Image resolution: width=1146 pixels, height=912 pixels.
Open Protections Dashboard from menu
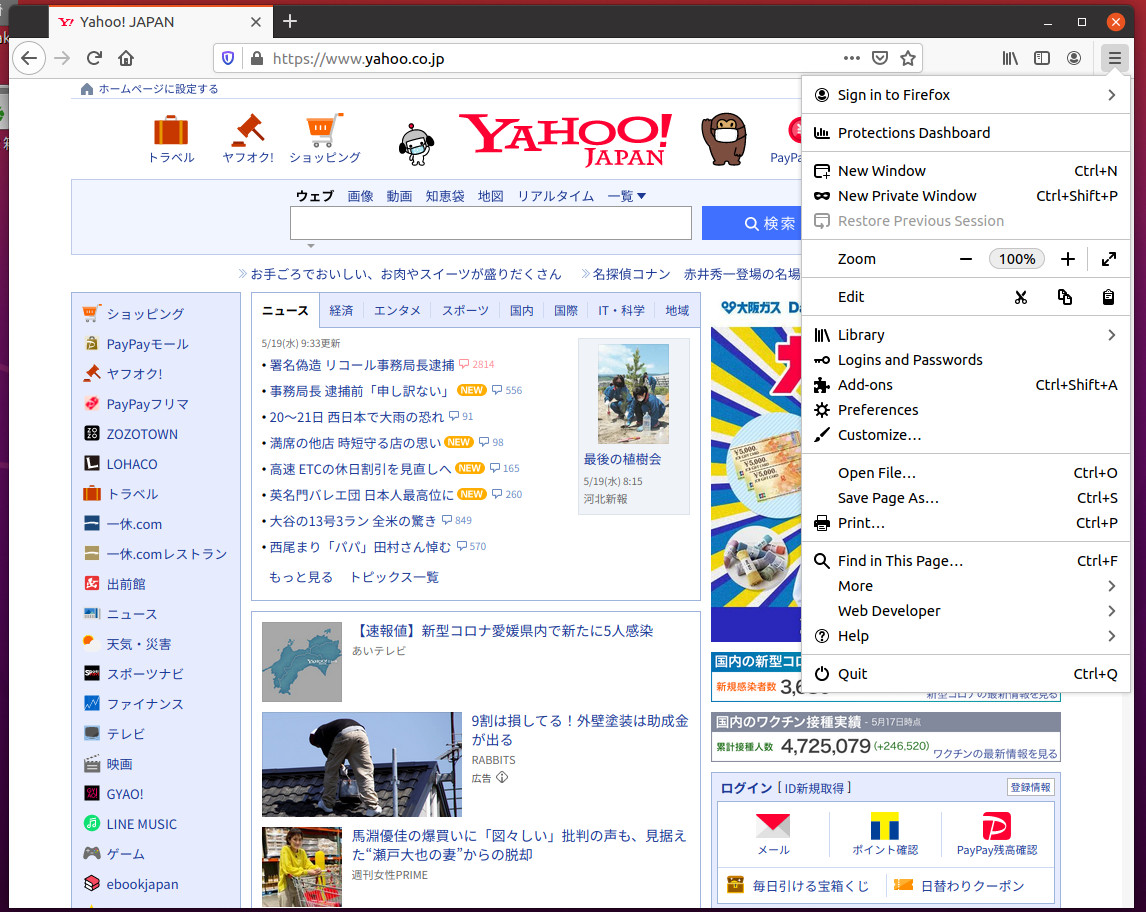(966, 133)
